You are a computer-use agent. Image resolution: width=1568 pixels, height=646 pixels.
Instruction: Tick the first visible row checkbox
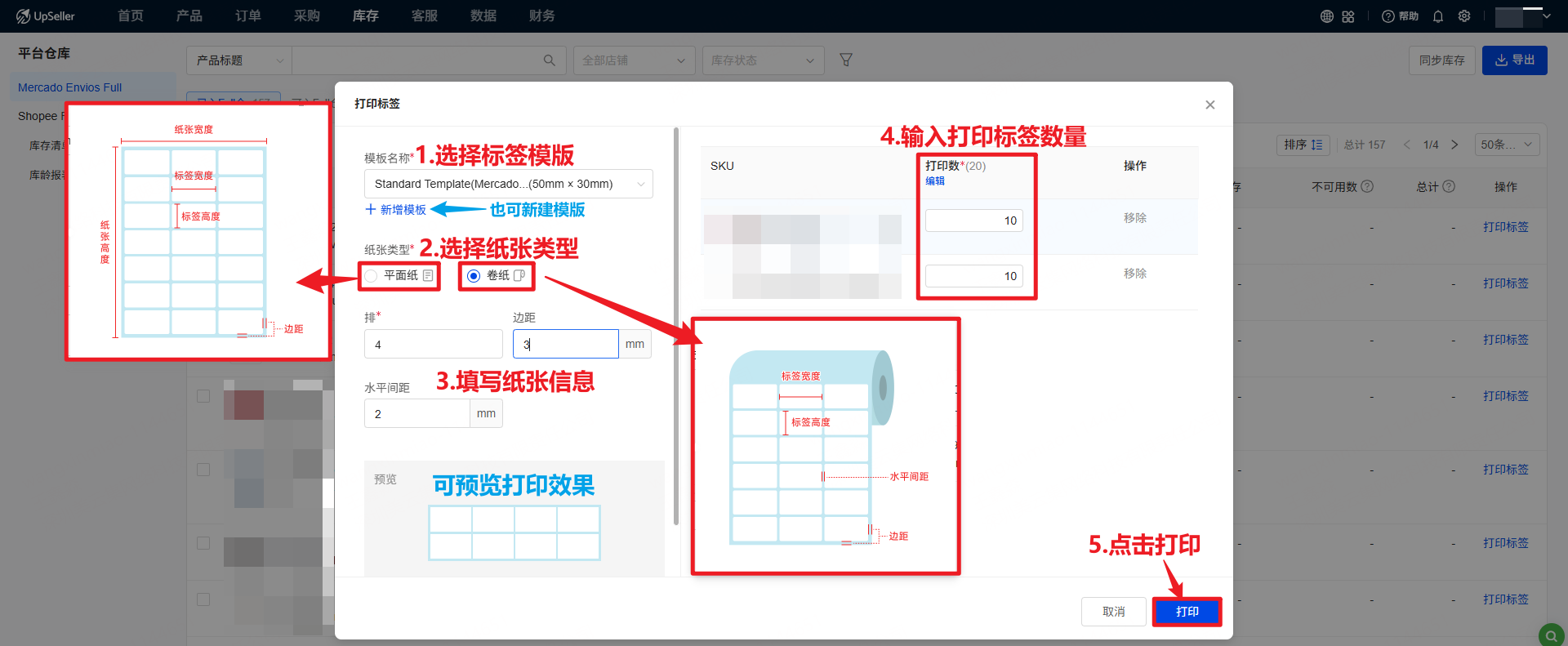click(203, 396)
